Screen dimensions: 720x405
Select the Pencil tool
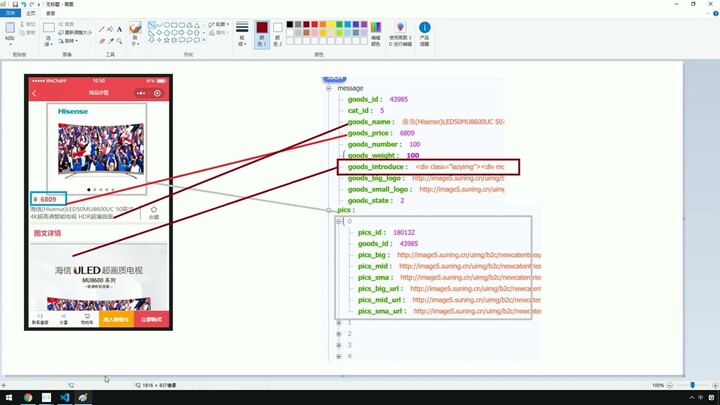101,29
